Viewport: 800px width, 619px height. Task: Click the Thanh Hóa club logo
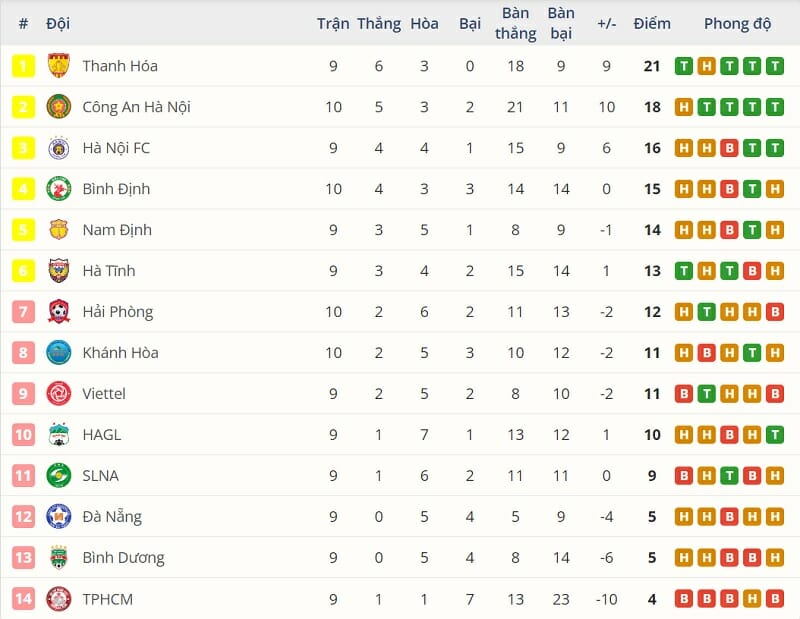click(x=58, y=66)
